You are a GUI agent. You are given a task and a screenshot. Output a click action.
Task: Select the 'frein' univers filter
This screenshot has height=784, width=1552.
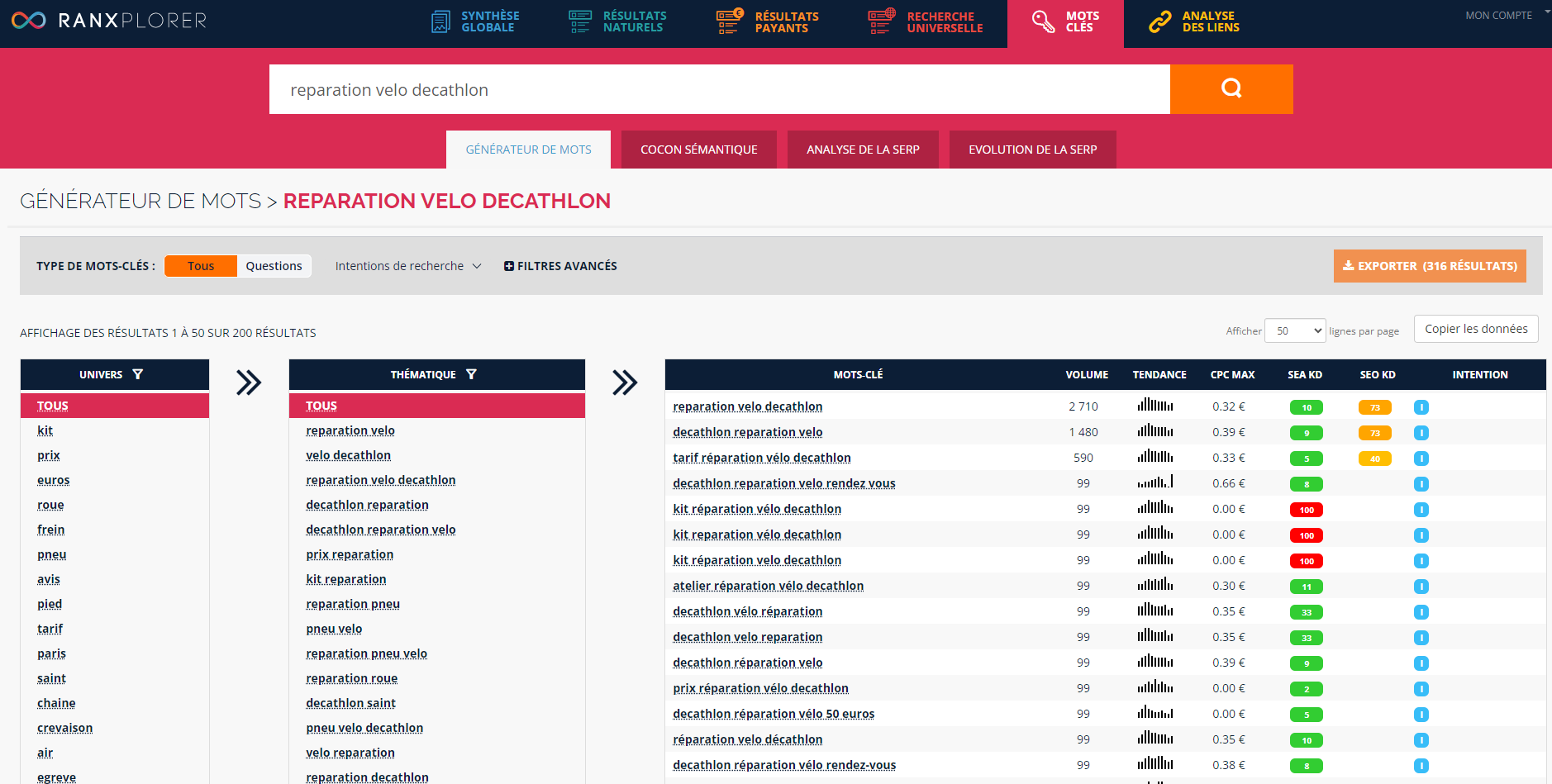click(x=51, y=530)
